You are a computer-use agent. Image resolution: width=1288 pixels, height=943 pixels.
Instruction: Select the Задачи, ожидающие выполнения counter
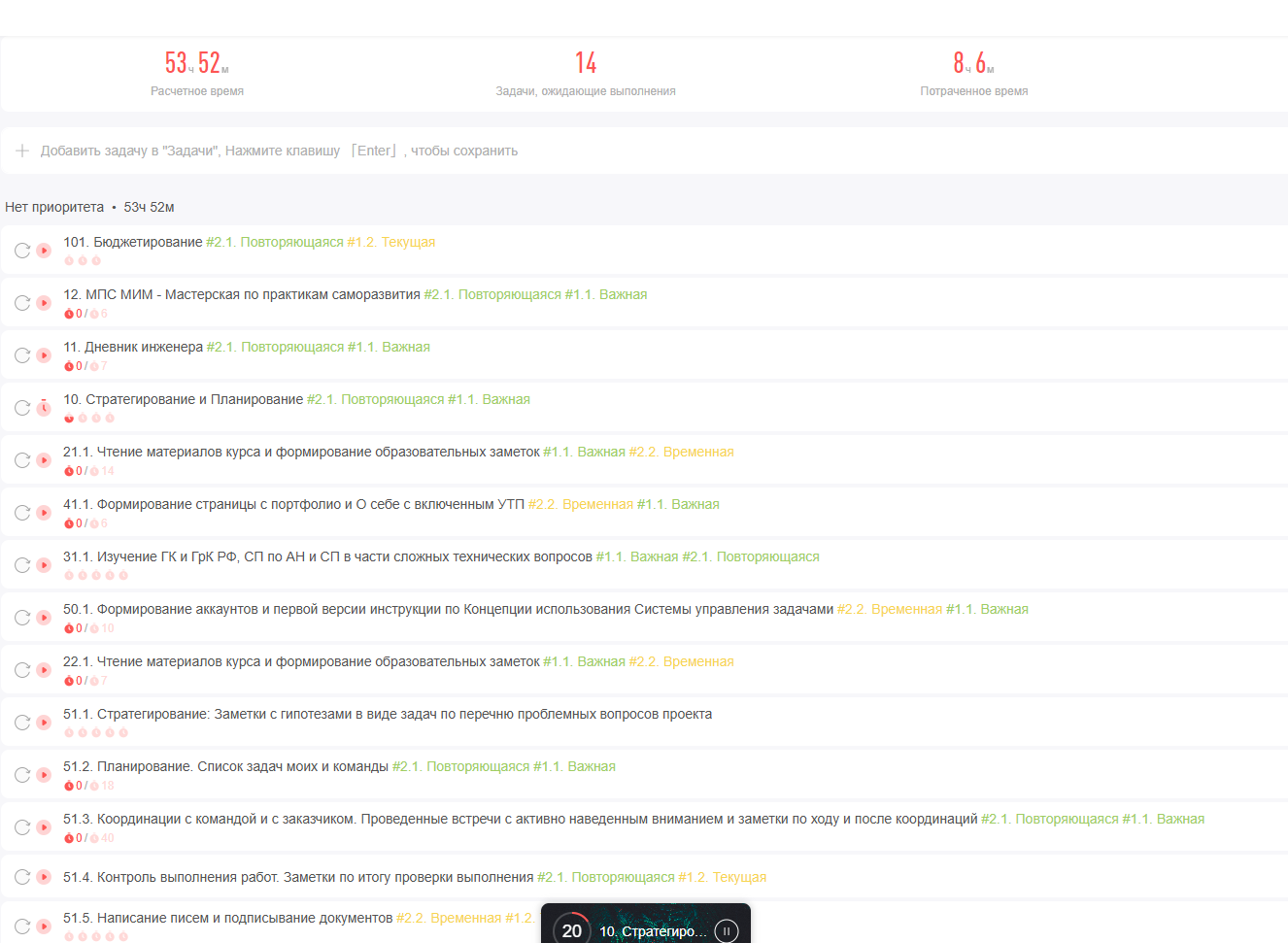[585, 74]
